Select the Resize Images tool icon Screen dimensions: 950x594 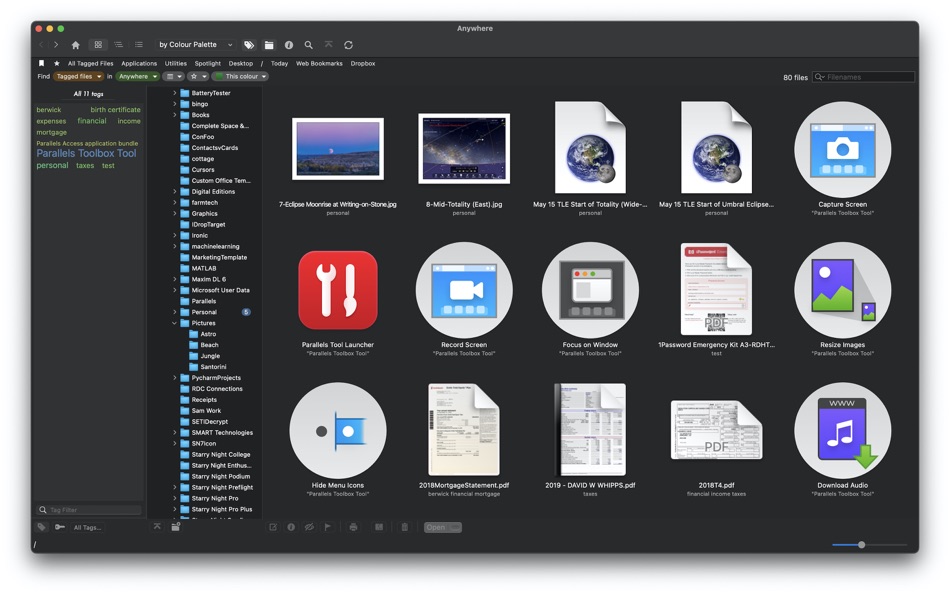(842, 290)
